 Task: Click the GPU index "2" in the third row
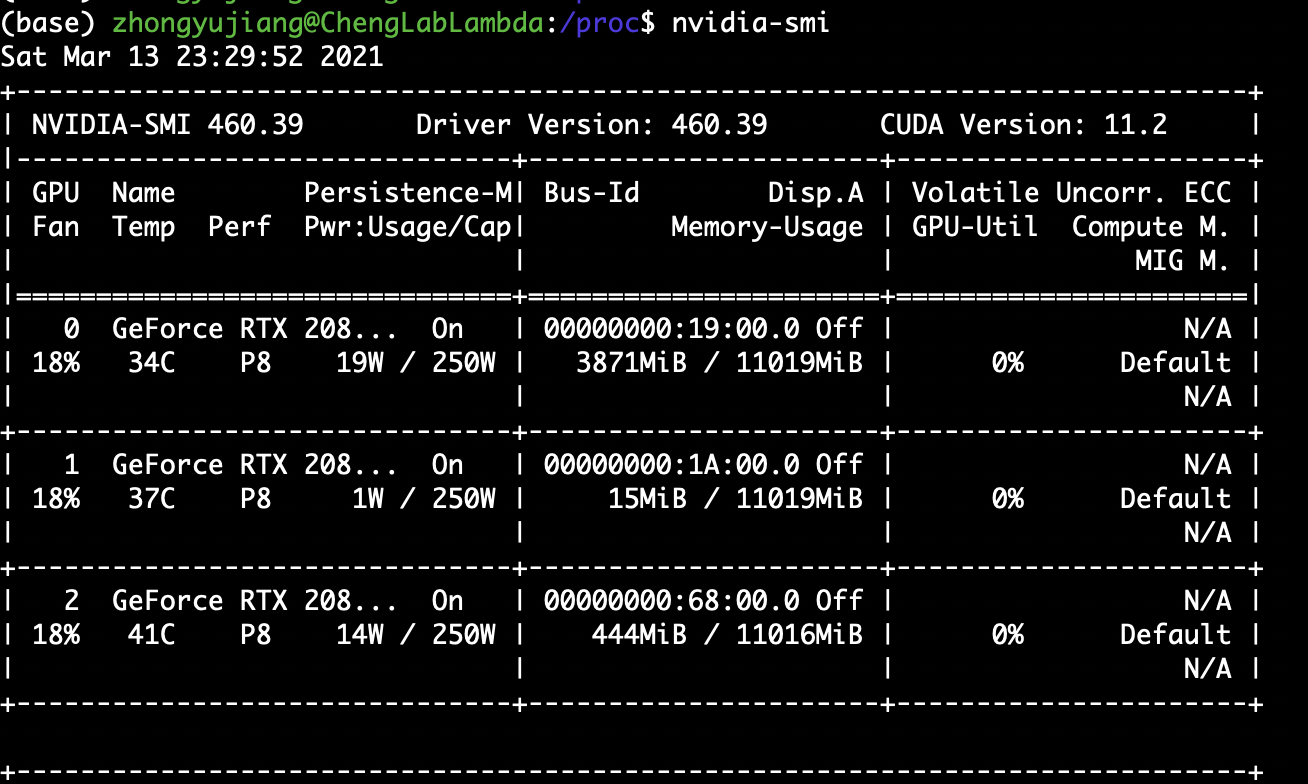pyautogui.click(x=72, y=601)
